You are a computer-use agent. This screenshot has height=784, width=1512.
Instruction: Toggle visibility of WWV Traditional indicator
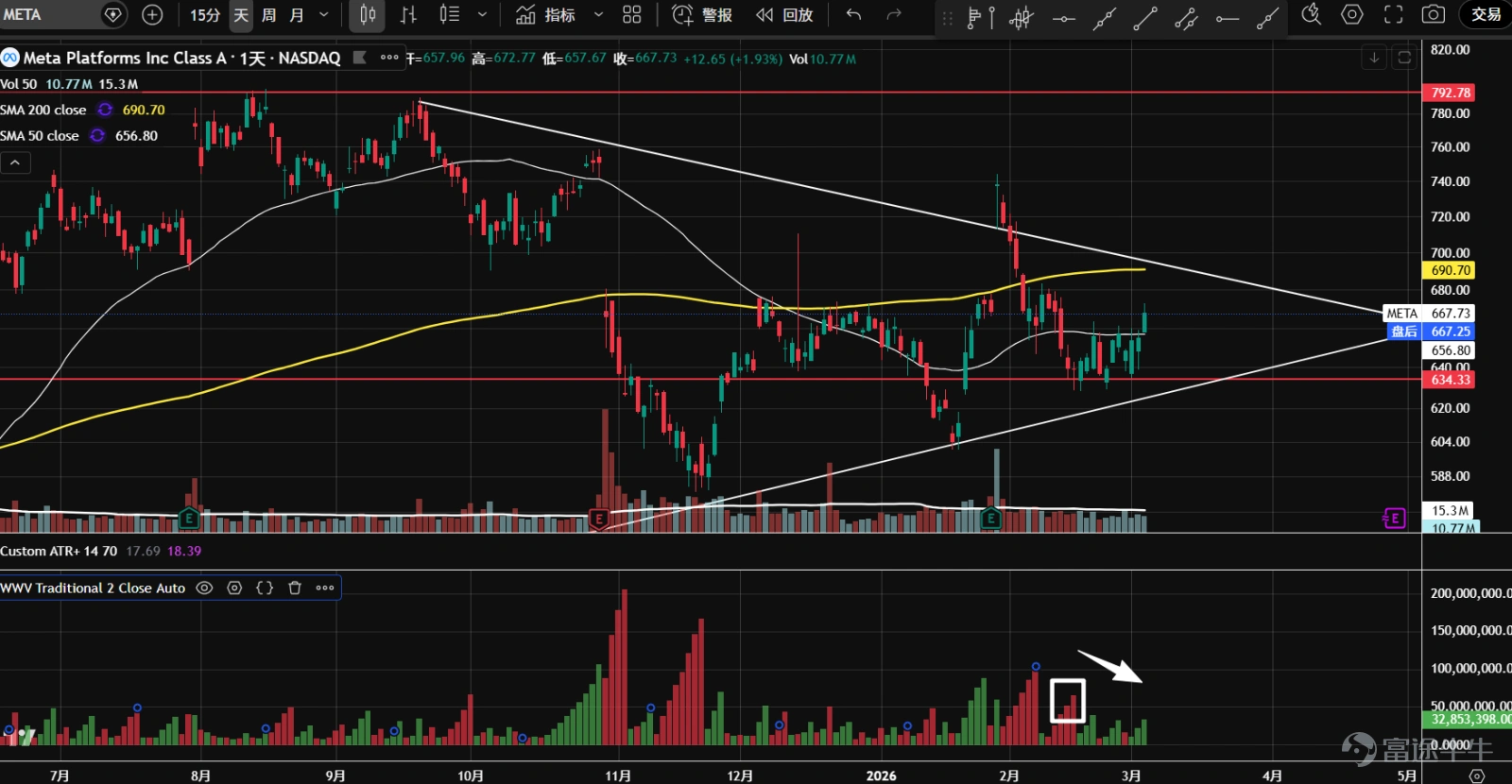click(x=204, y=588)
